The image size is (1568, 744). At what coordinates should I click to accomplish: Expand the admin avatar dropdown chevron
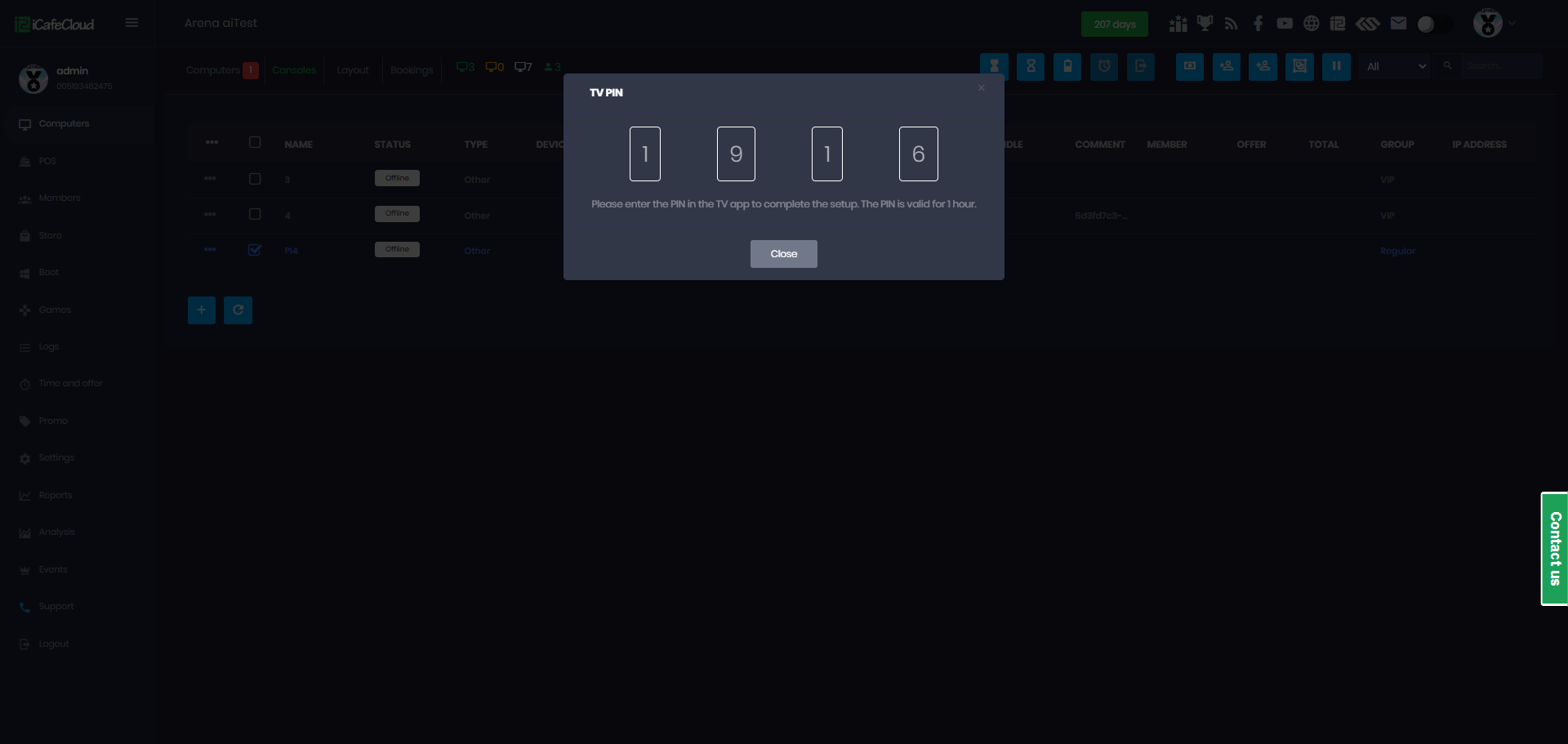(x=1512, y=24)
